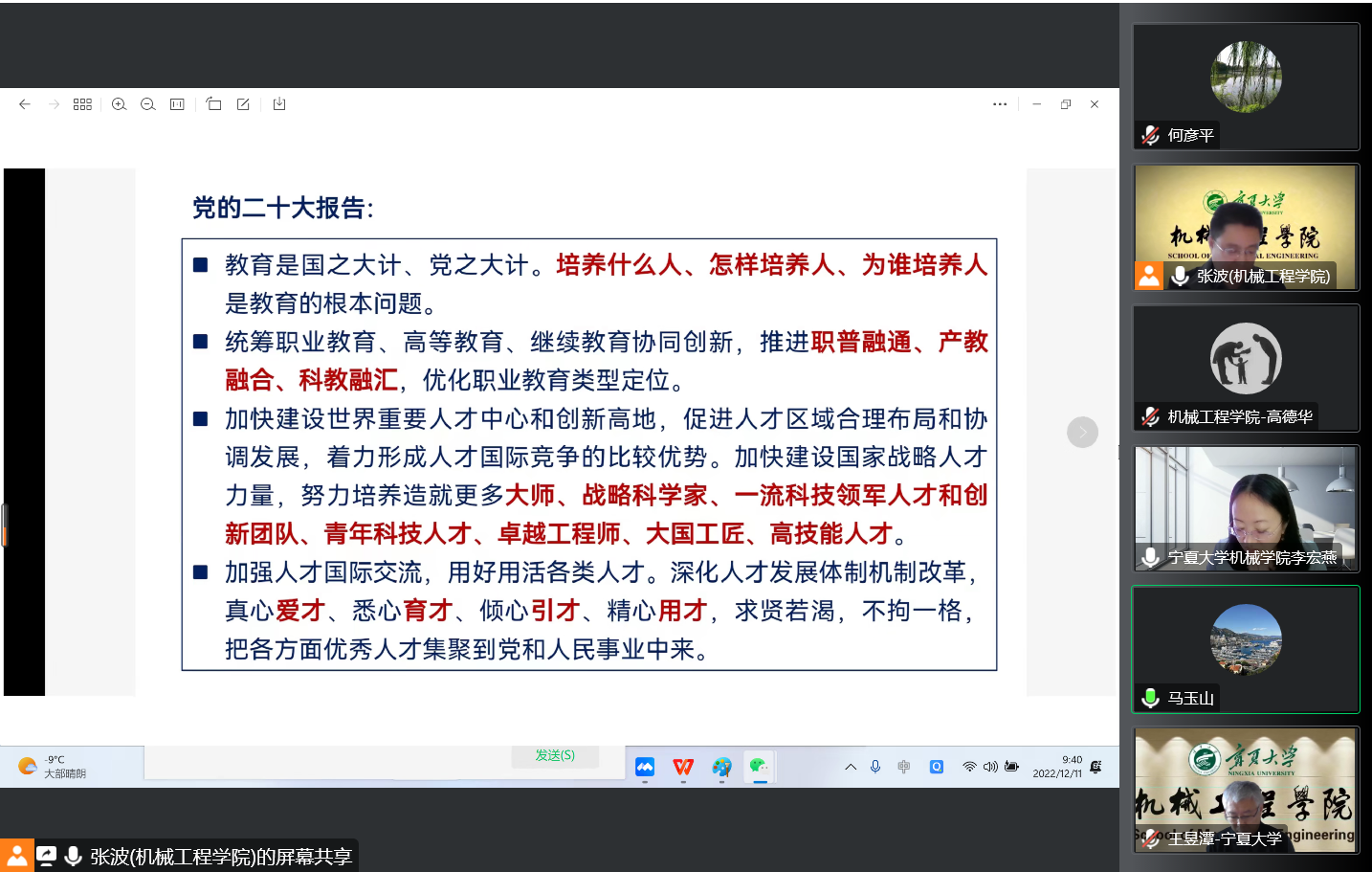The width and height of the screenshot is (1372, 872).
Task: Show image at actual size
Action: coord(177,104)
